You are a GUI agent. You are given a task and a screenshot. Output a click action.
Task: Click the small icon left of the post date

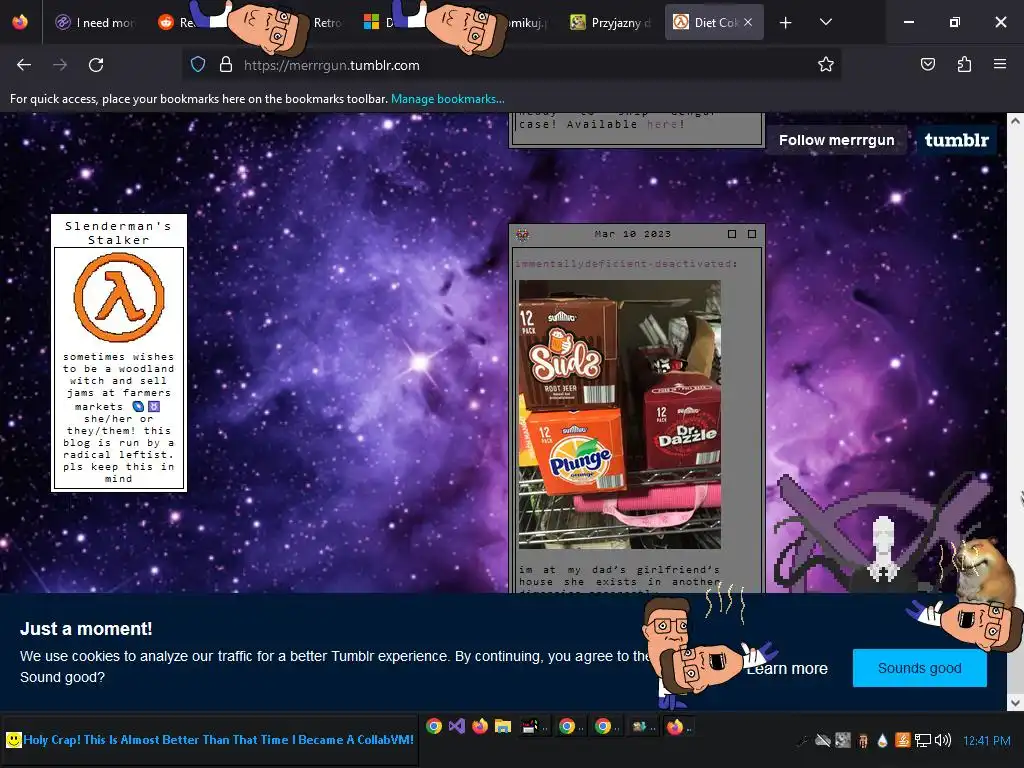(x=522, y=234)
